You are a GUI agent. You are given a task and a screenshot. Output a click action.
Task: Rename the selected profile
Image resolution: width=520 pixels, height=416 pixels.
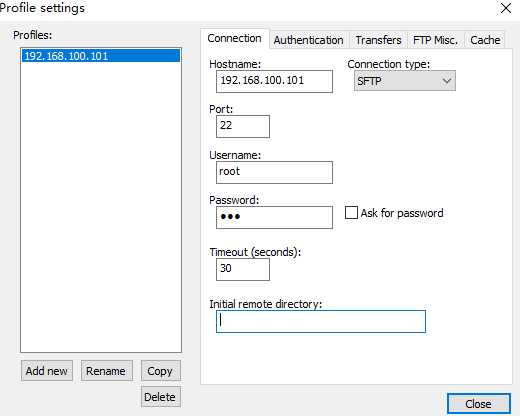pyautogui.click(x=107, y=371)
